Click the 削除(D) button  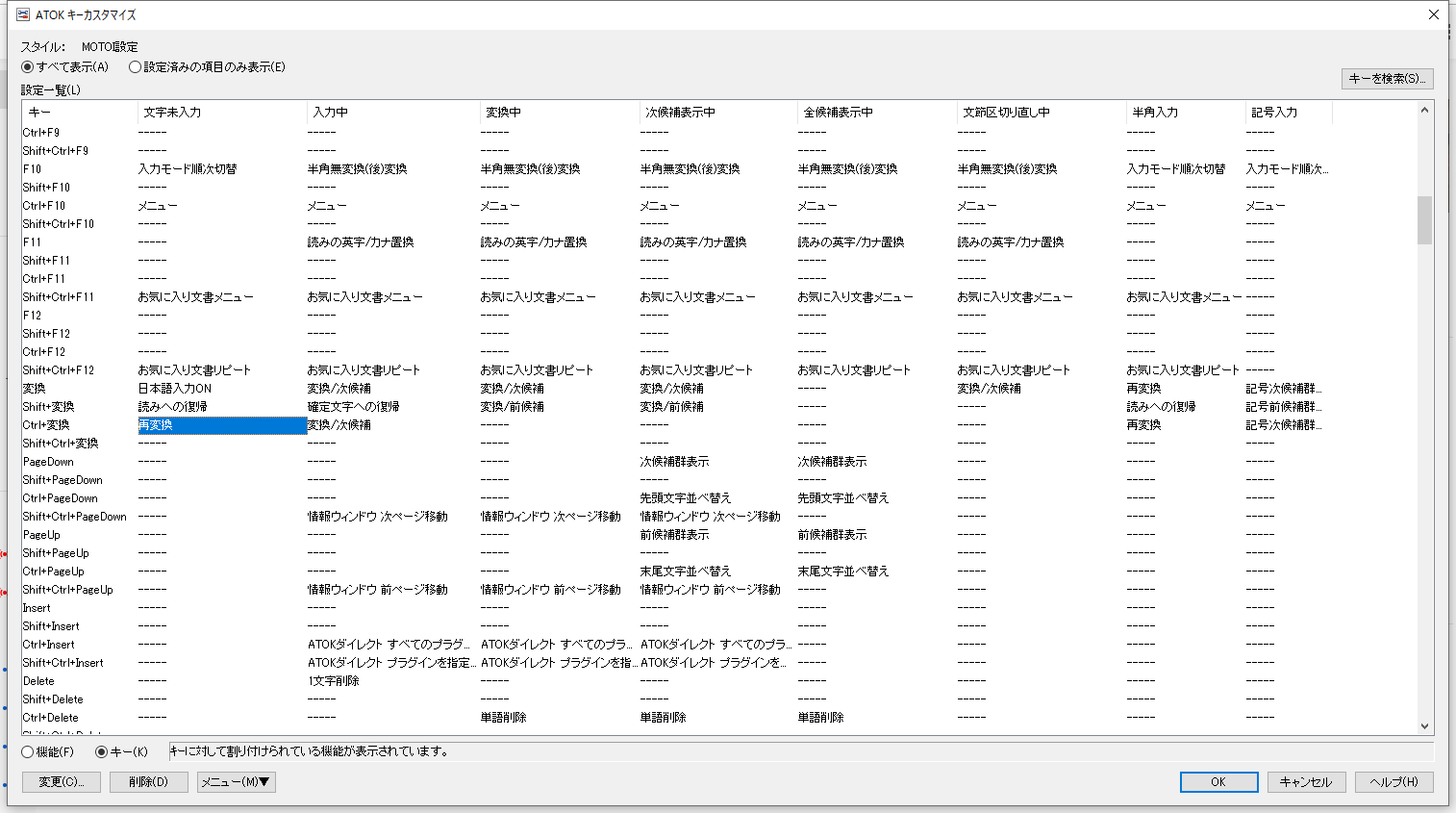coord(148,782)
